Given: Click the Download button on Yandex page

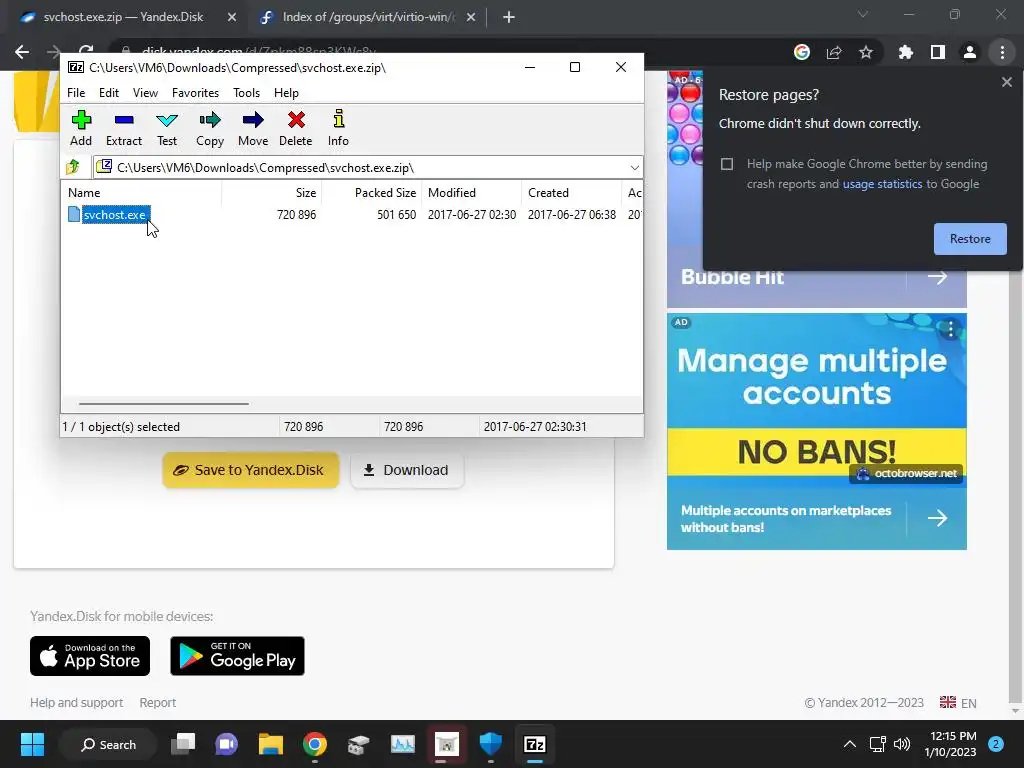Looking at the screenshot, I should click(407, 470).
